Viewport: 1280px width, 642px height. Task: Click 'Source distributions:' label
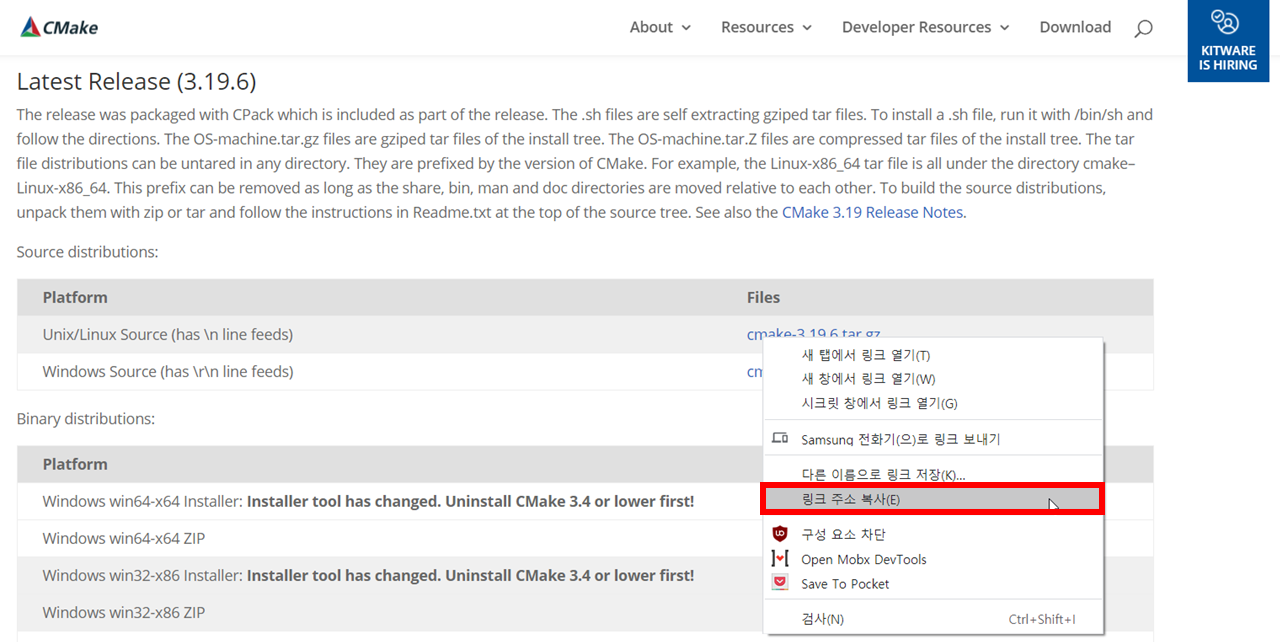(87, 252)
